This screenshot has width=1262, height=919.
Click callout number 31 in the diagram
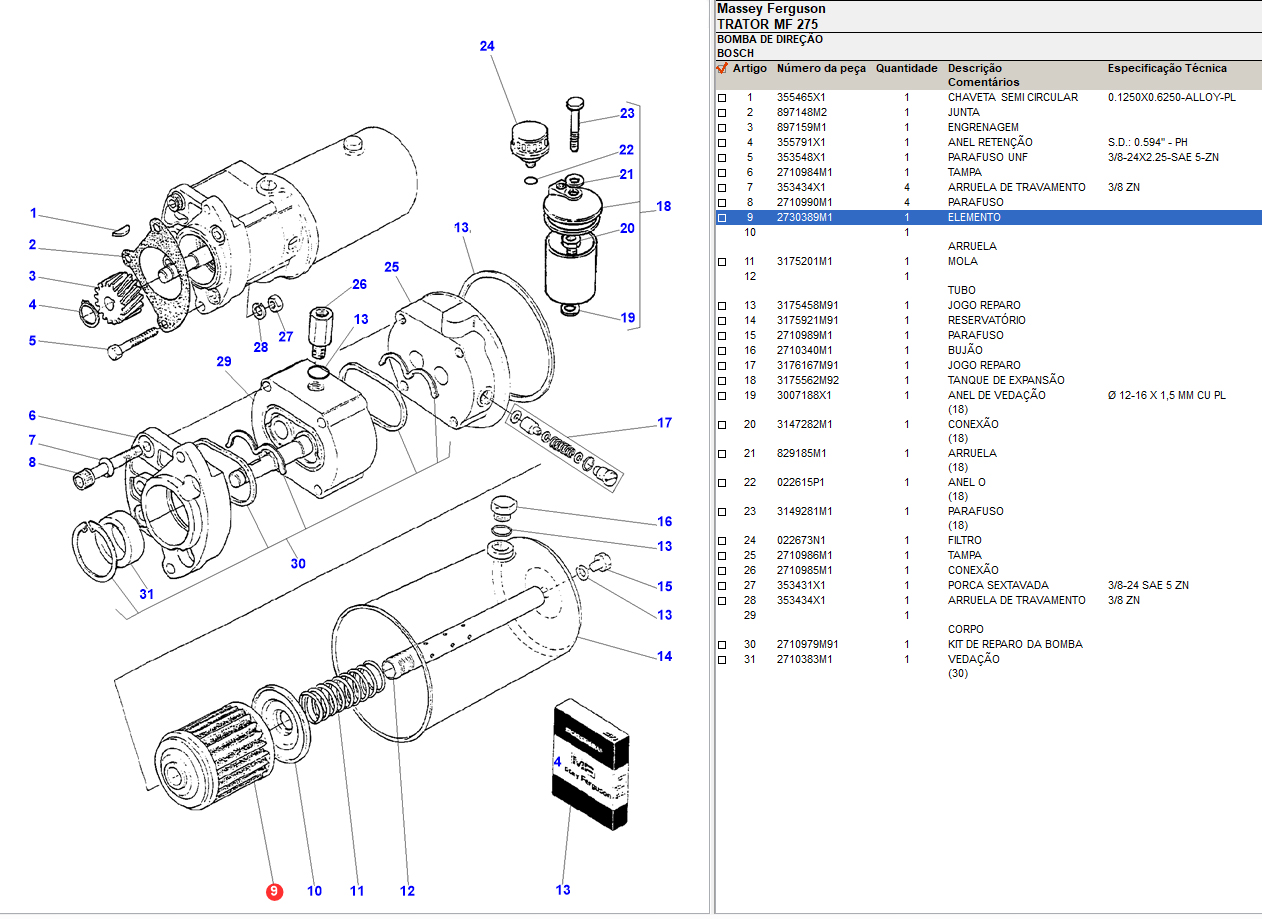coord(147,594)
